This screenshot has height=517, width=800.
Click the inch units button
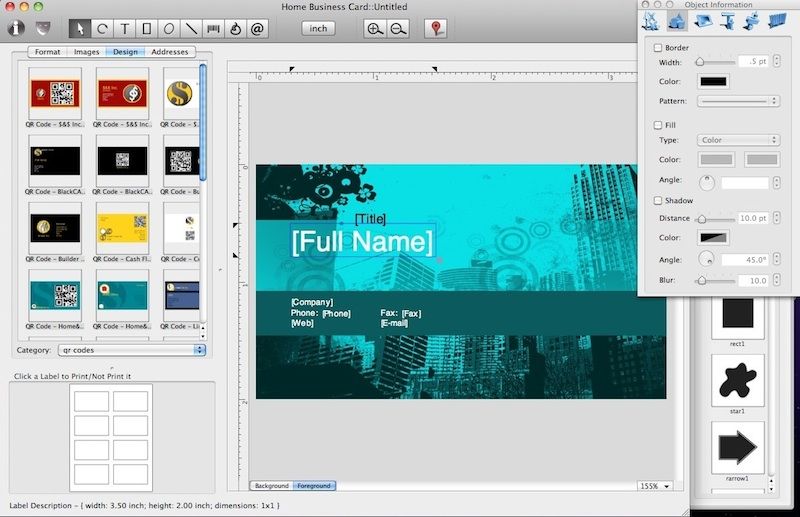[x=318, y=29]
